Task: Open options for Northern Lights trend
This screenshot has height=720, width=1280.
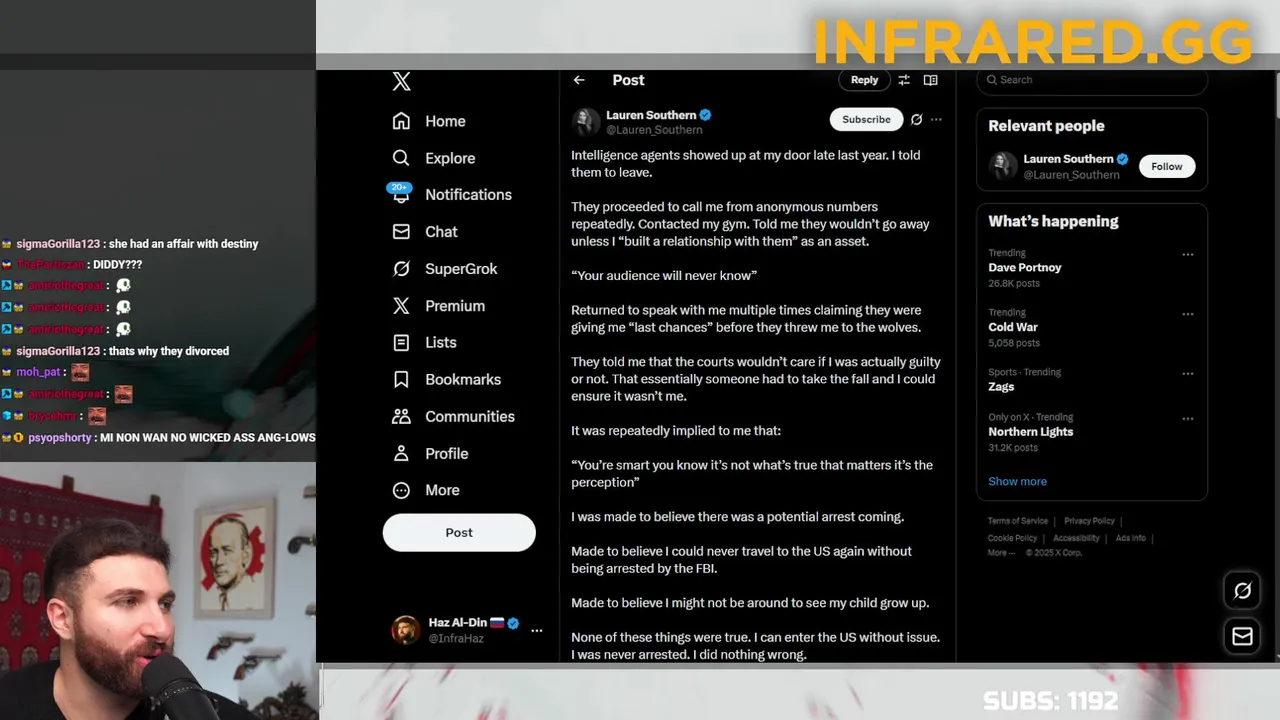Action: point(1188,419)
